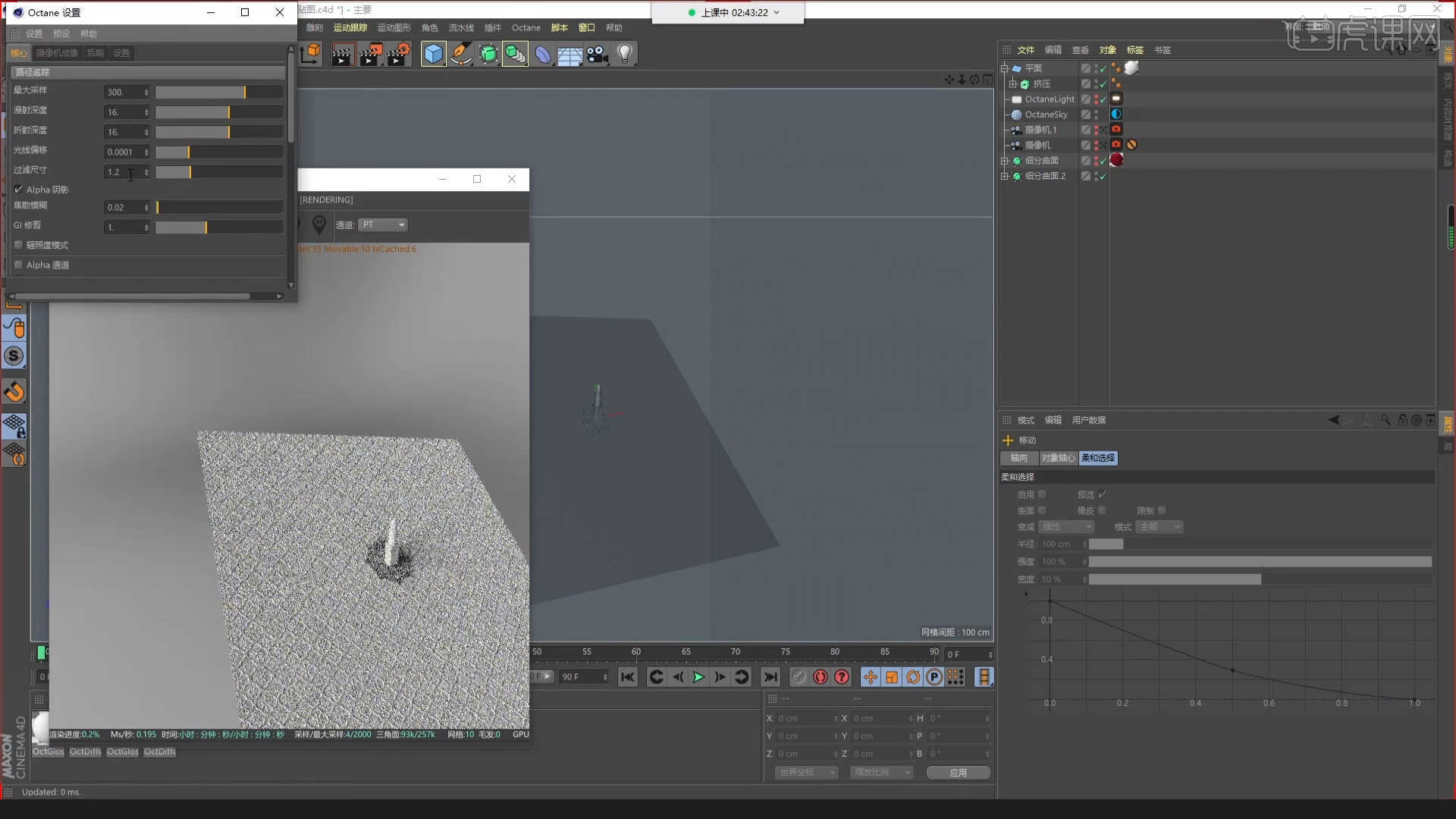Go to end of animation
The width and height of the screenshot is (1456, 819).
coord(770,677)
